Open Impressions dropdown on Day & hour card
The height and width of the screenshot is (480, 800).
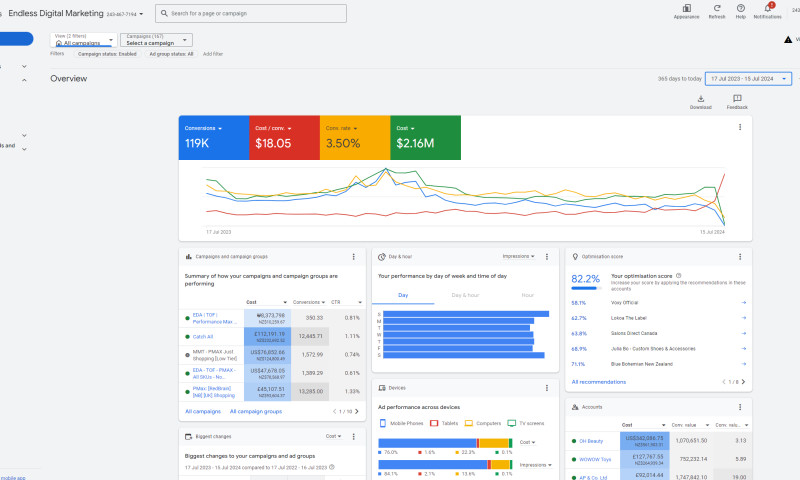click(518, 257)
